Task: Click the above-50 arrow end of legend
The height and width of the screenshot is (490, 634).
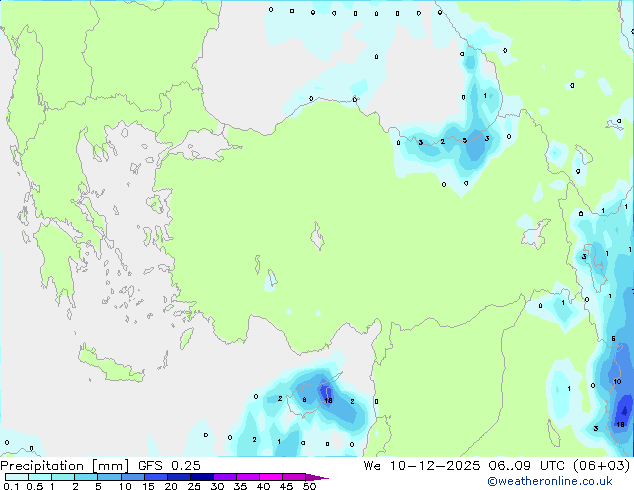Action: coord(317,477)
